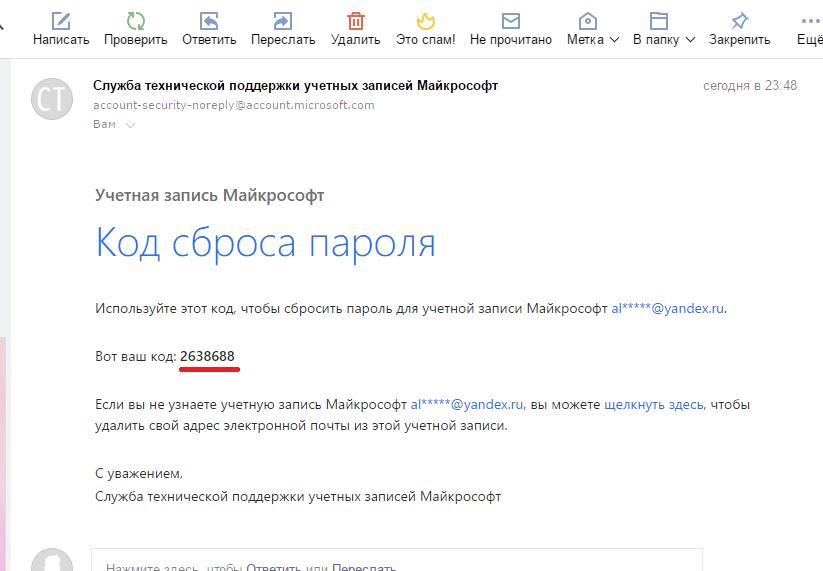Pin the email using Закрепить
Image resolution: width=823 pixels, height=571 pixels.
click(739, 21)
